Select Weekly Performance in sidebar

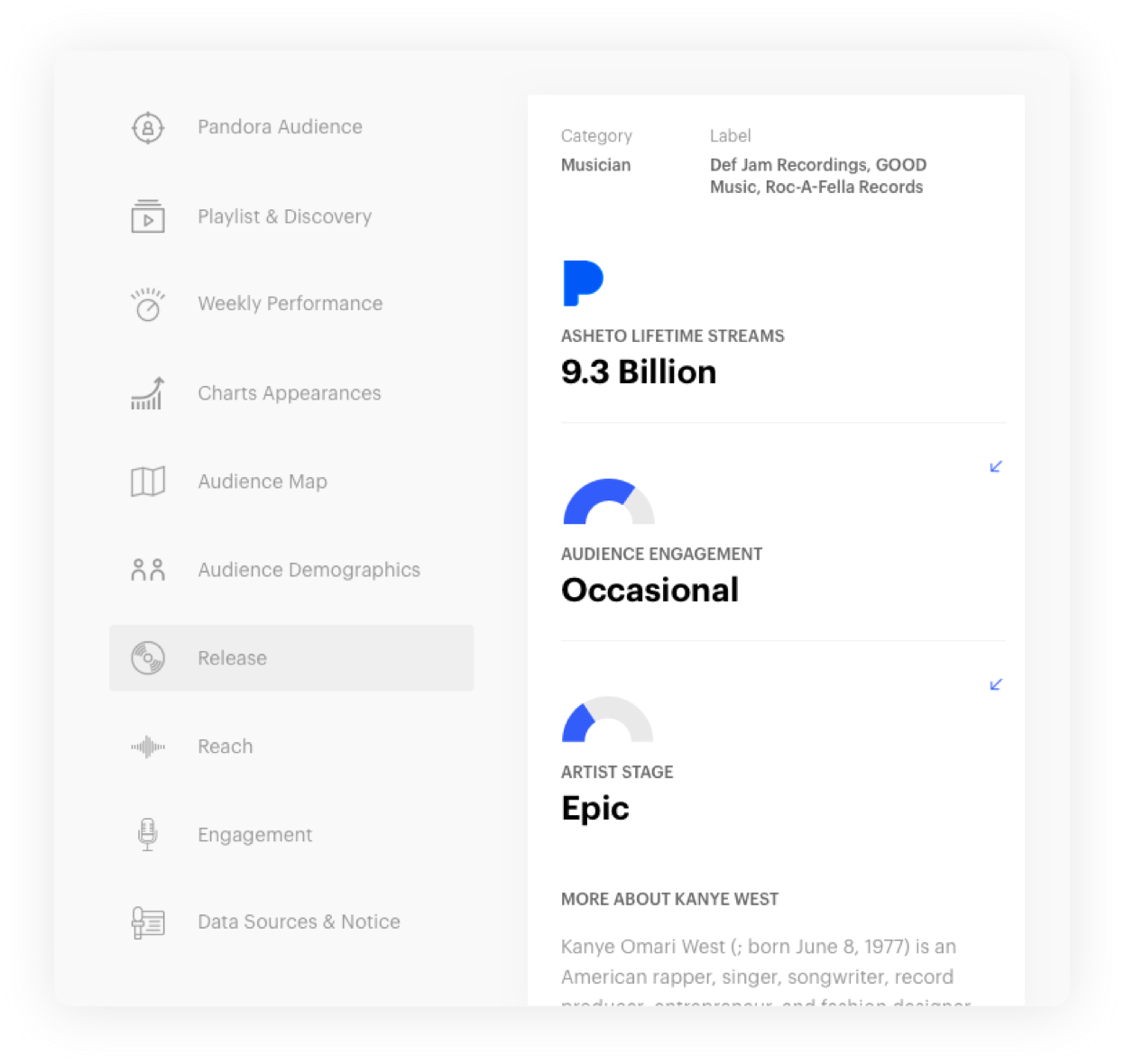click(291, 304)
